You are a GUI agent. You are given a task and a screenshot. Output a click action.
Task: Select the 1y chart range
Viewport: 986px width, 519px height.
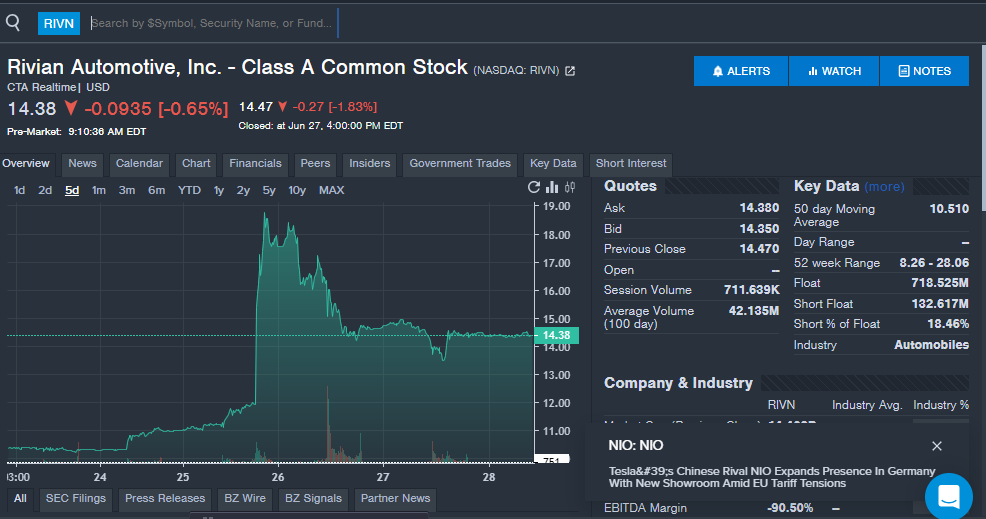click(x=218, y=190)
